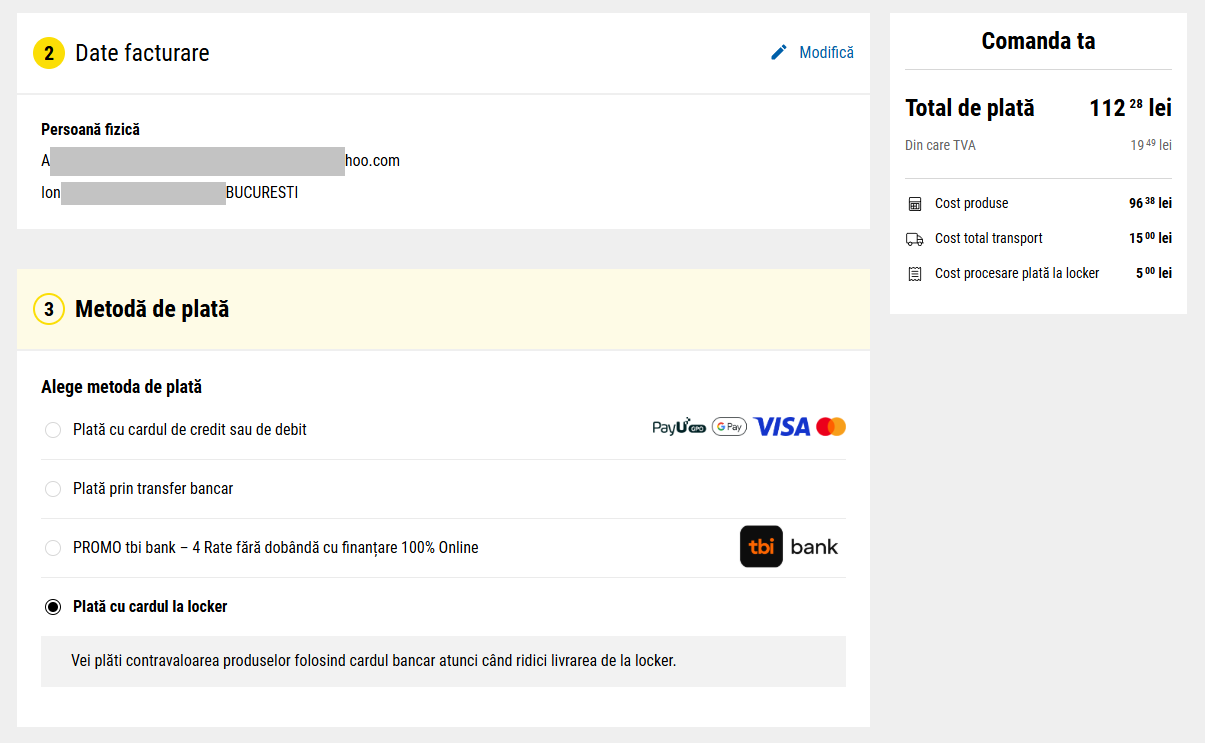
Task: Click the truck icon for transport cost
Action: click(x=914, y=239)
